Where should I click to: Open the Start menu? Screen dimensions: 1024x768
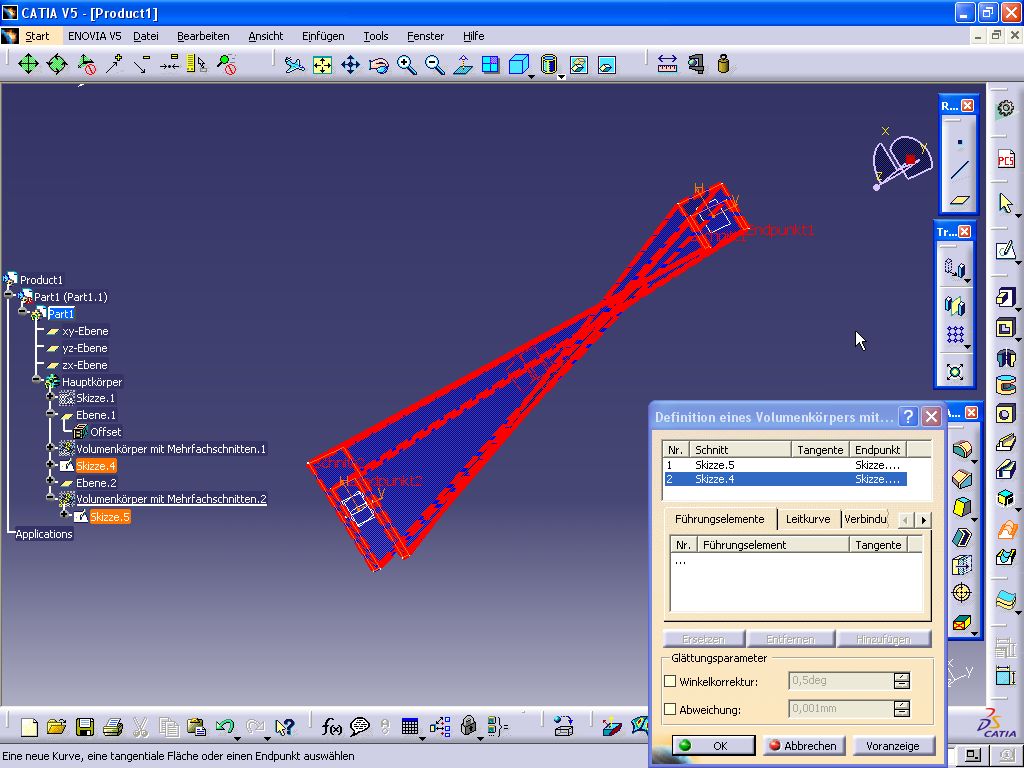click(x=37, y=36)
